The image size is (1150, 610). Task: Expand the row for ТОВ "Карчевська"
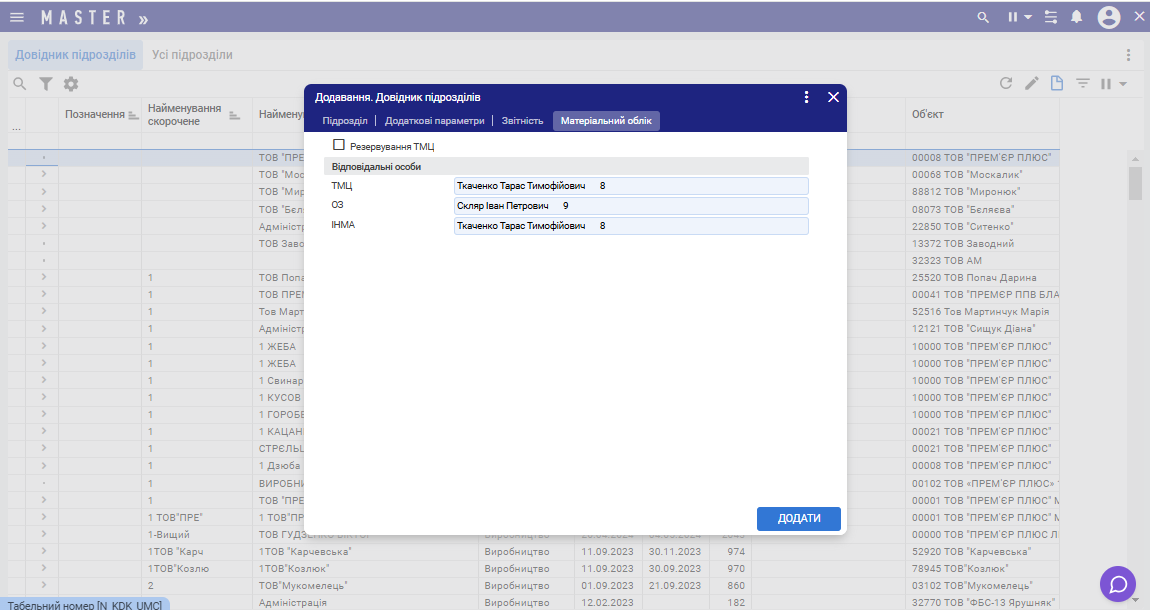click(x=43, y=551)
